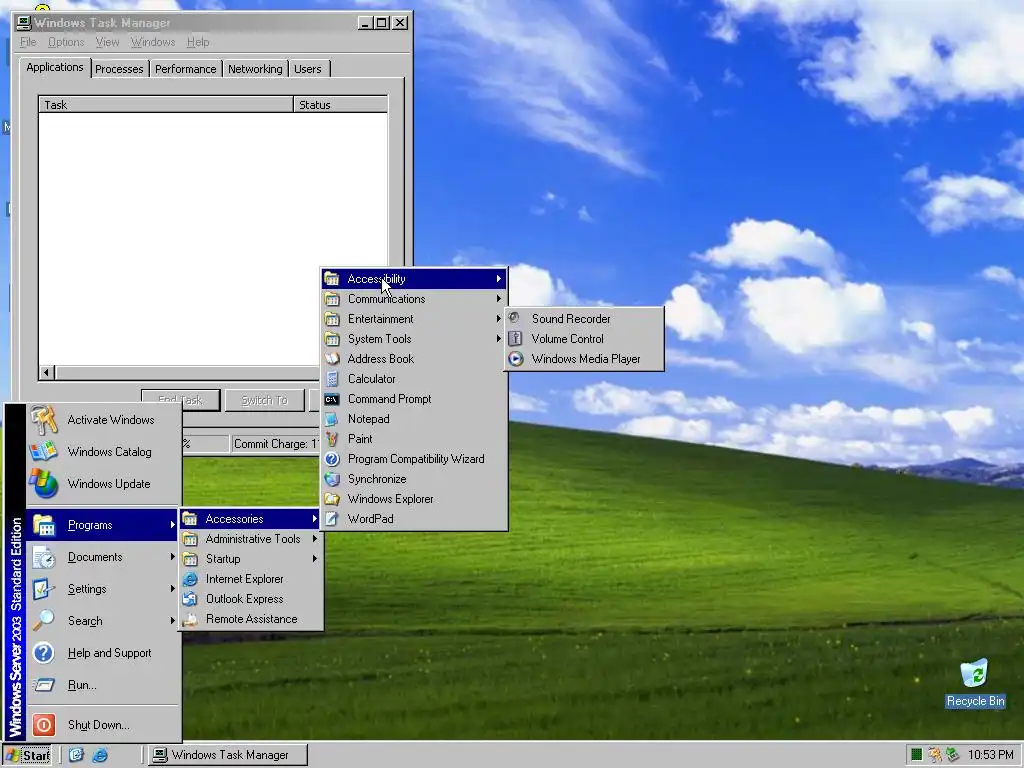Open the Windows menu in Task Manager
The height and width of the screenshot is (768, 1024).
tap(153, 42)
